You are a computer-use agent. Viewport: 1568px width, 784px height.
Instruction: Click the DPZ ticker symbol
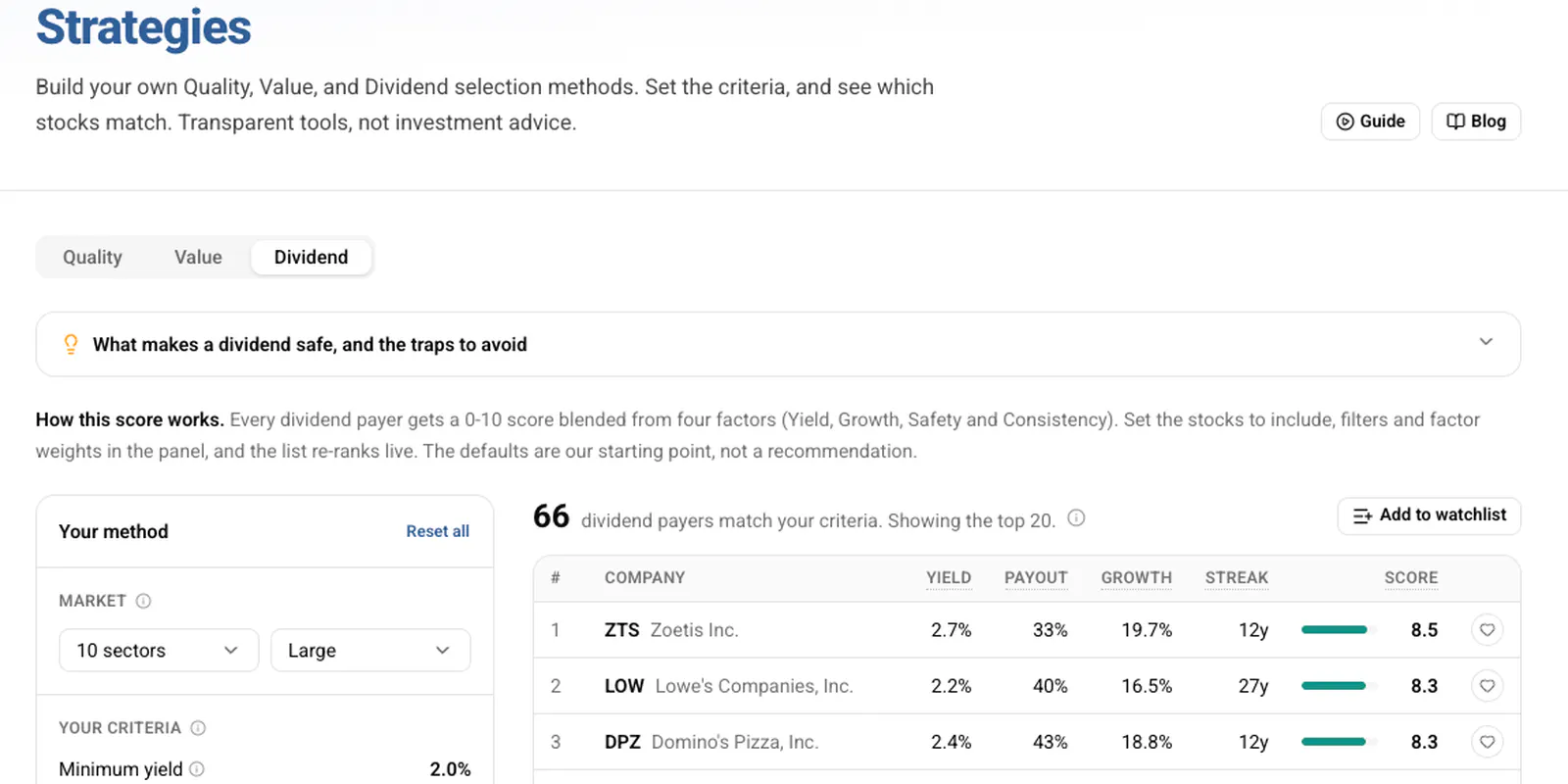coord(622,742)
